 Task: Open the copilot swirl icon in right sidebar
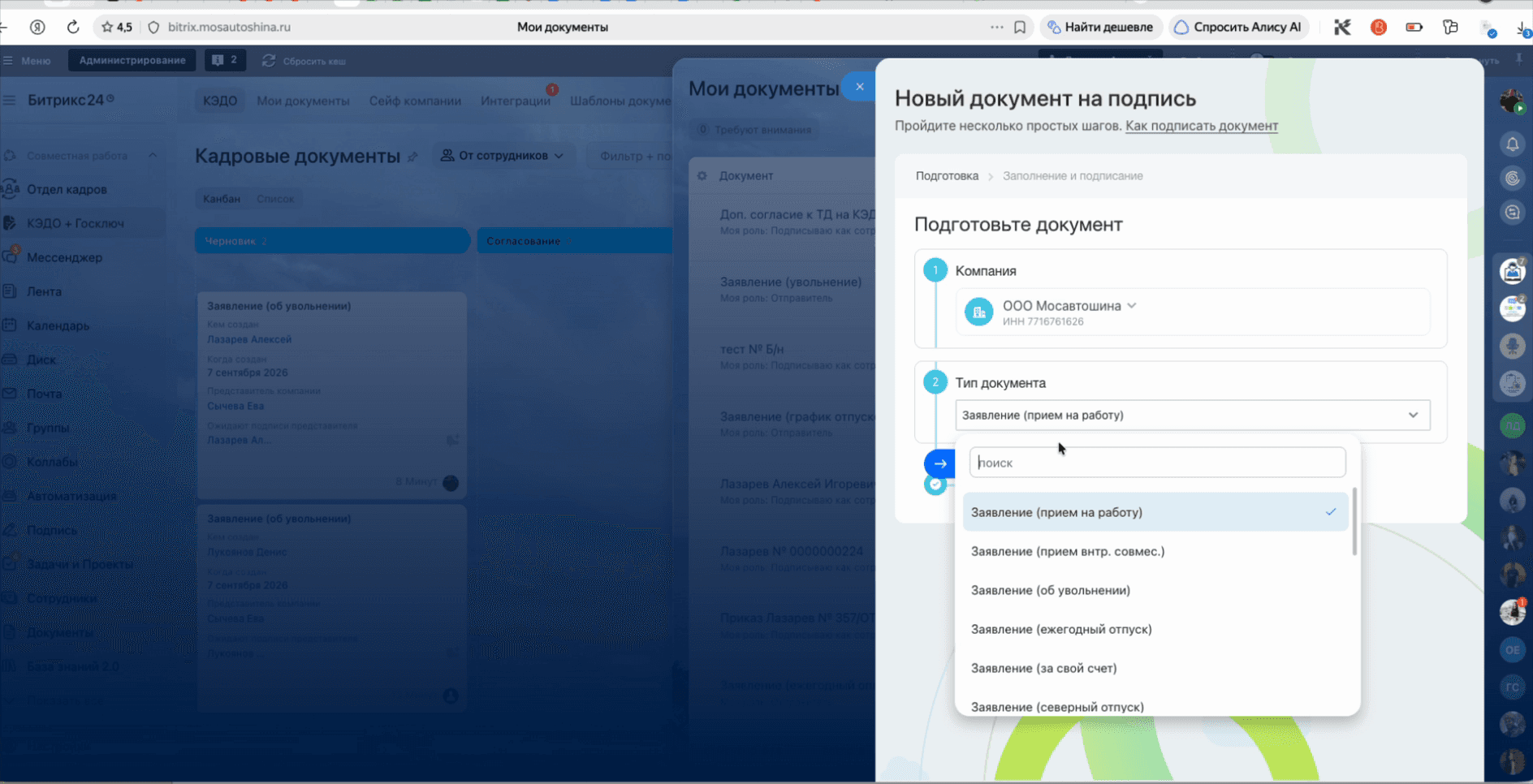coord(1512,178)
